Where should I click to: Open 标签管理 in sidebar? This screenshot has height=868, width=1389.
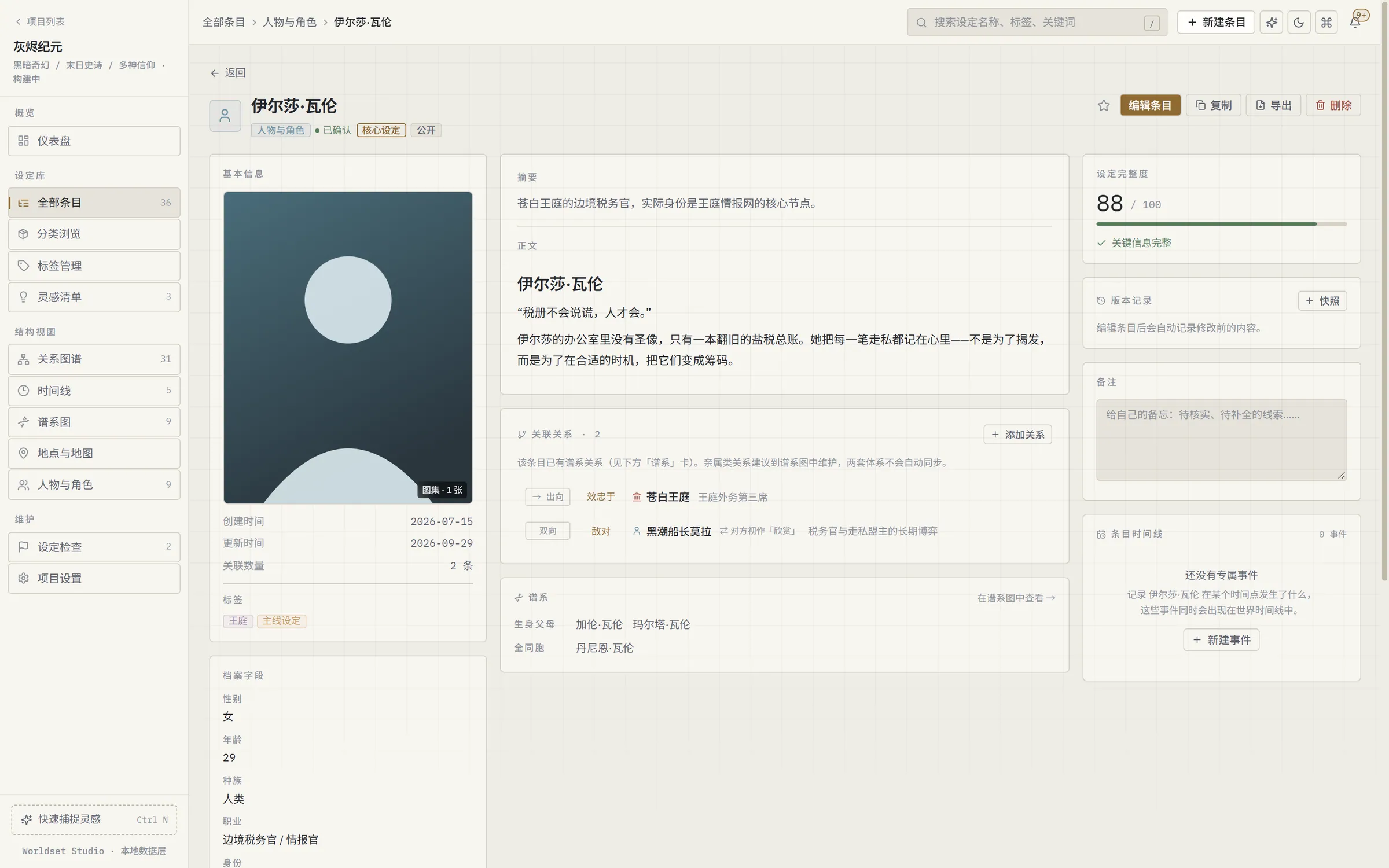point(94,266)
